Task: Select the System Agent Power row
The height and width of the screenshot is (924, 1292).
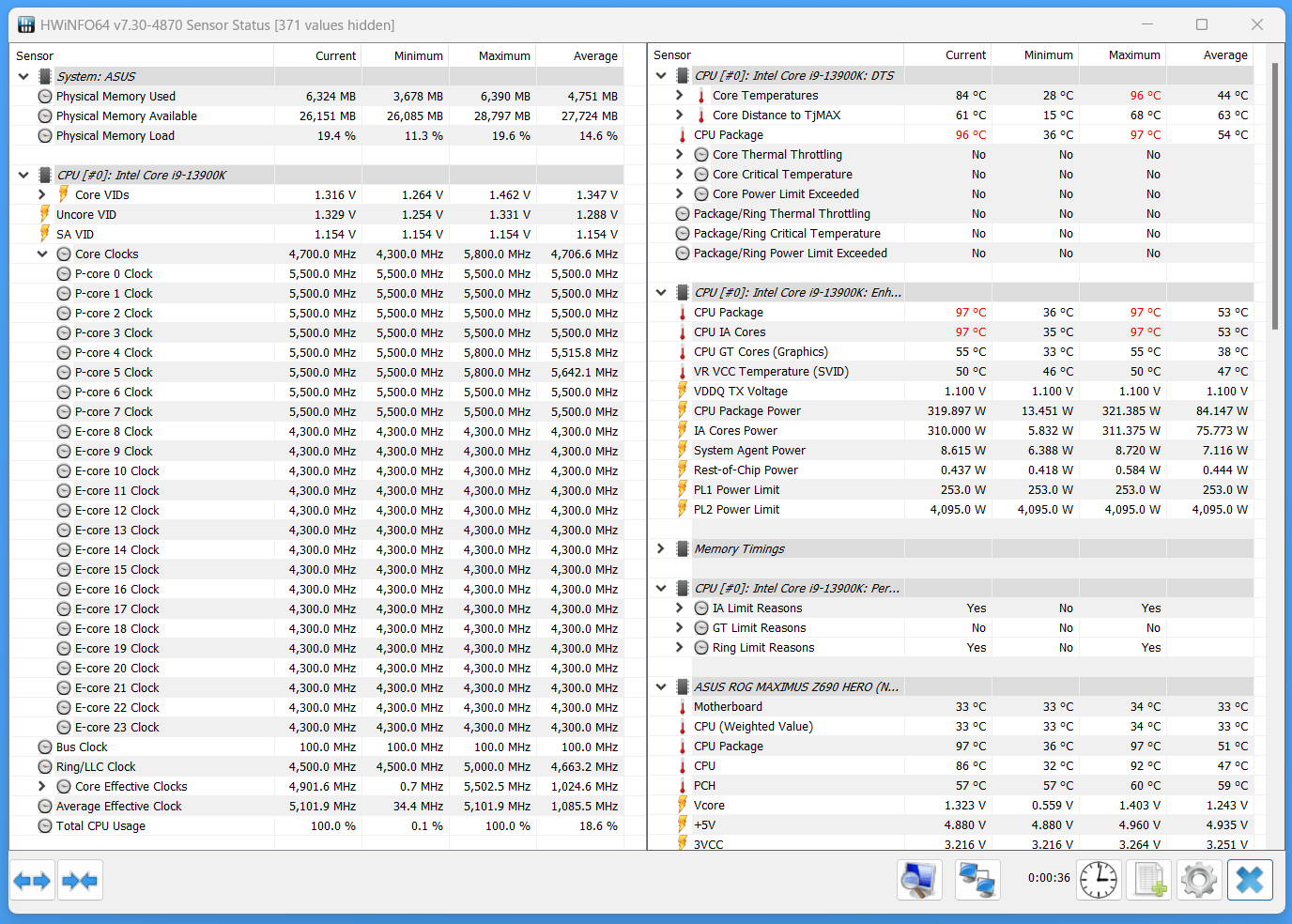Action: pyautogui.click(x=951, y=451)
